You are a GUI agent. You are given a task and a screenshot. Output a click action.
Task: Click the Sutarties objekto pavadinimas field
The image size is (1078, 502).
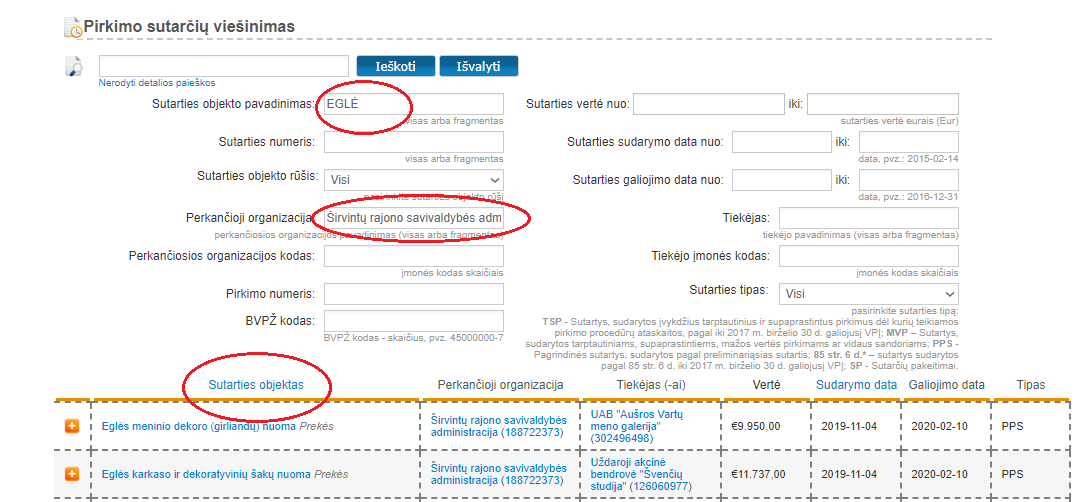[x=413, y=104]
